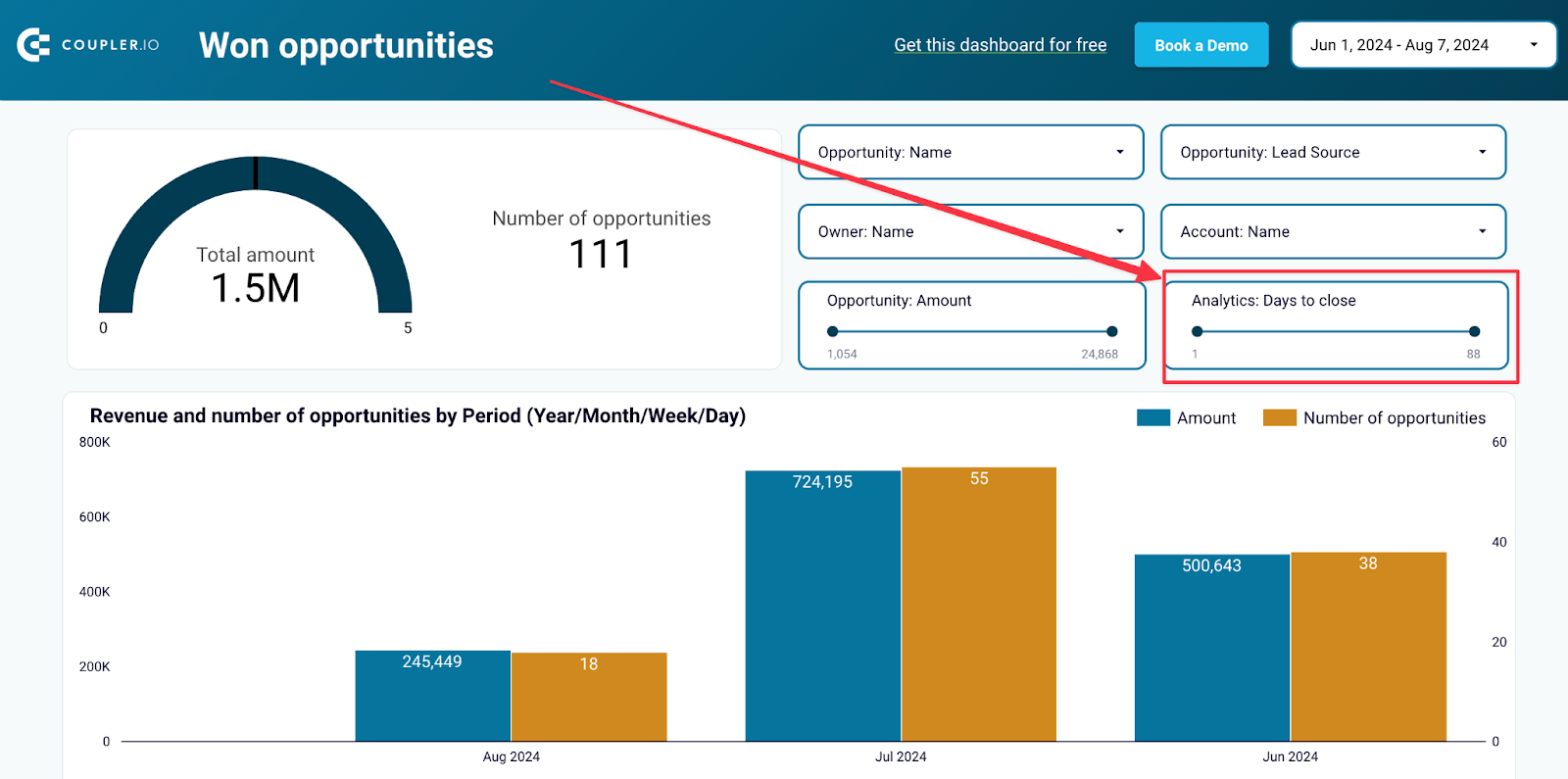Open the Account: Name filter
The image size is (1568, 779).
[1333, 231]
